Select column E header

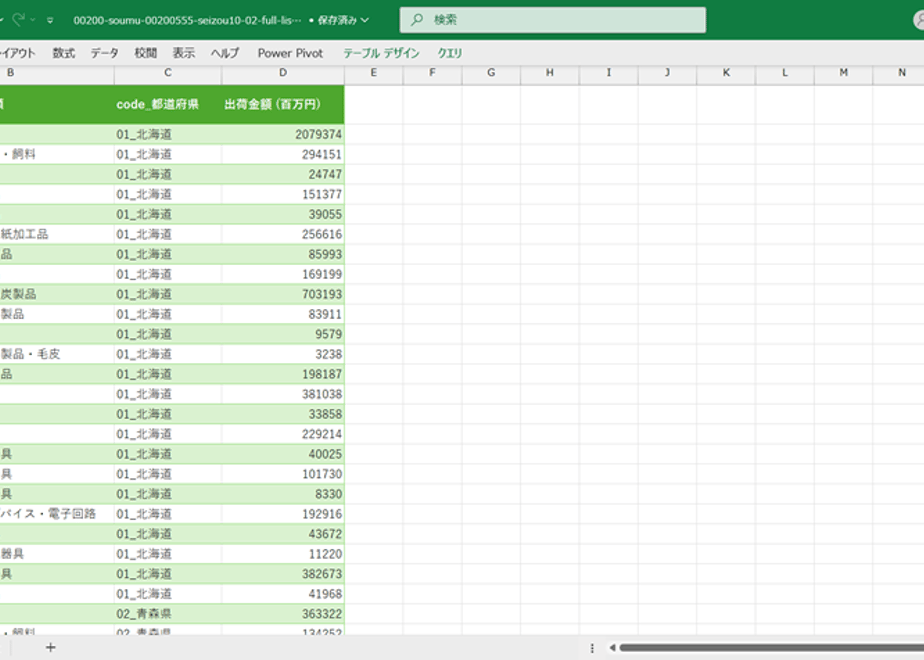point(374,72)
